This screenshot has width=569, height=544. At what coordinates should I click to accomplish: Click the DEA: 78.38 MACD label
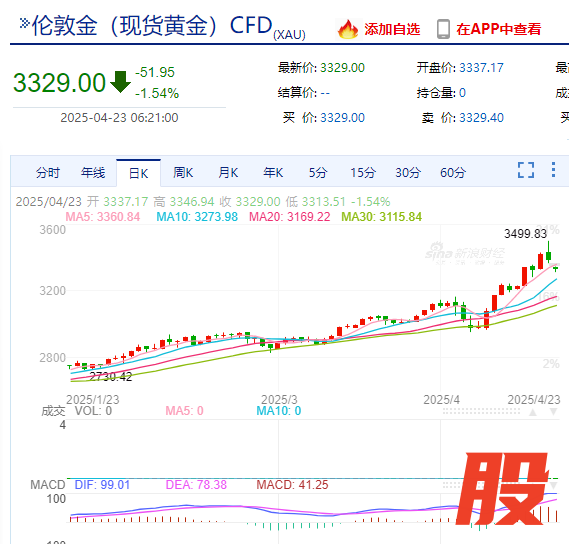[x=196, y=485]
